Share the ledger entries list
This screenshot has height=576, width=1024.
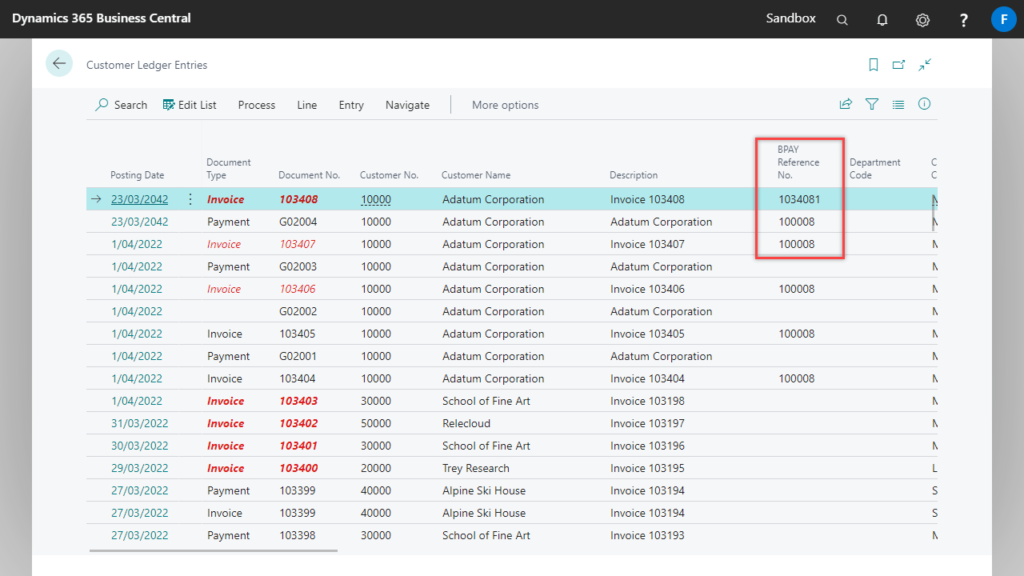click(x=845, y=103)
